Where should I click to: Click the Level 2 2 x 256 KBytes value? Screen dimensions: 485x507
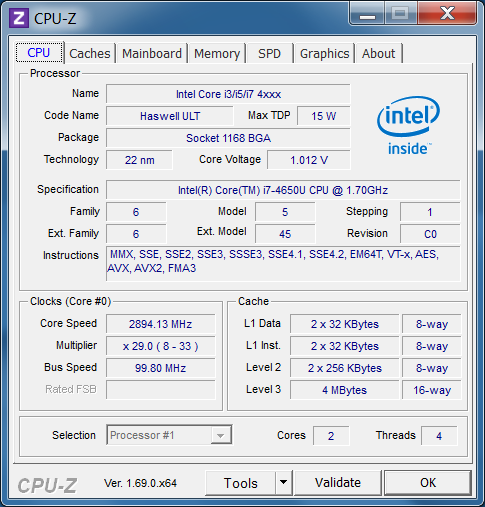point(345,368)
